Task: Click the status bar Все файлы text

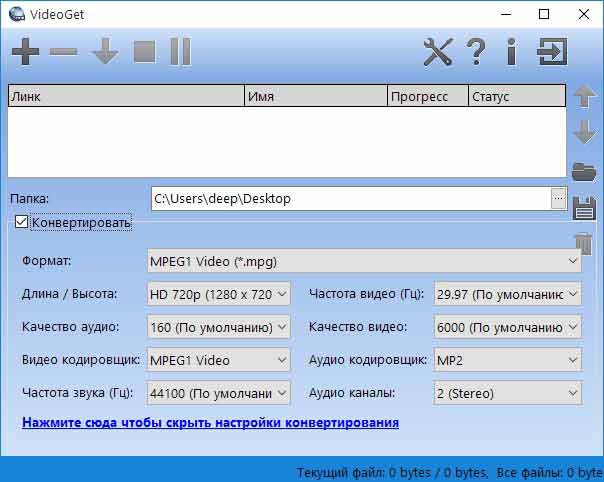Action: [x=550, y=473]
